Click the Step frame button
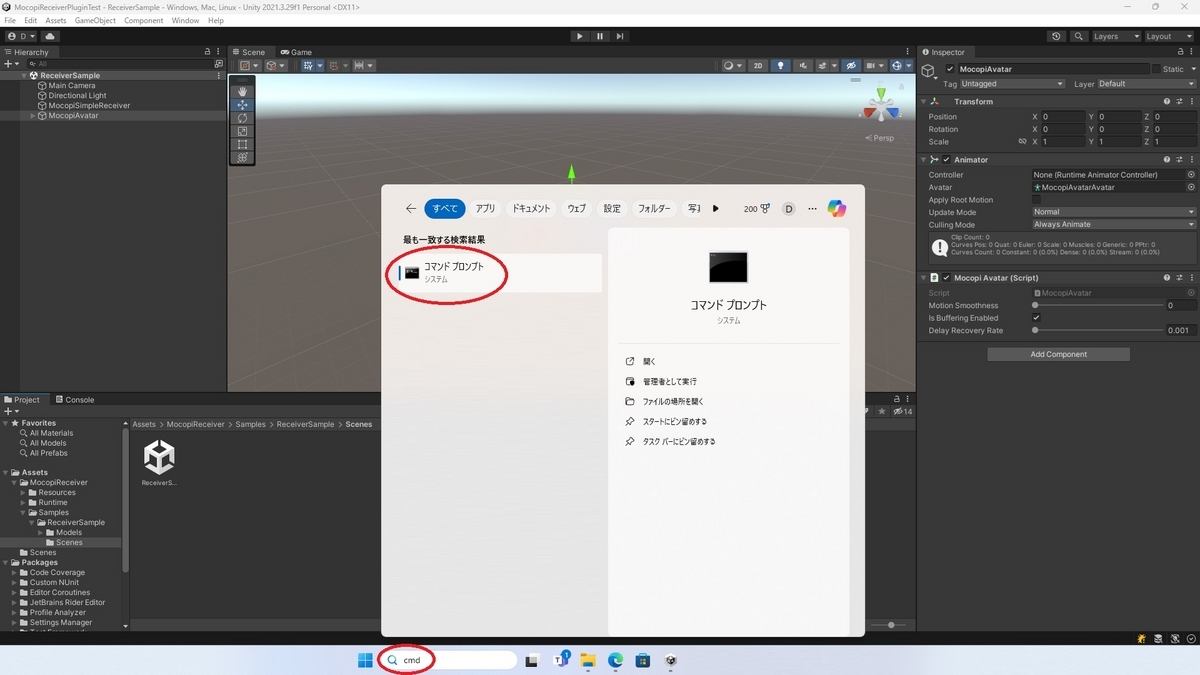Screen dimensions: 1200x675 (620, 36)
